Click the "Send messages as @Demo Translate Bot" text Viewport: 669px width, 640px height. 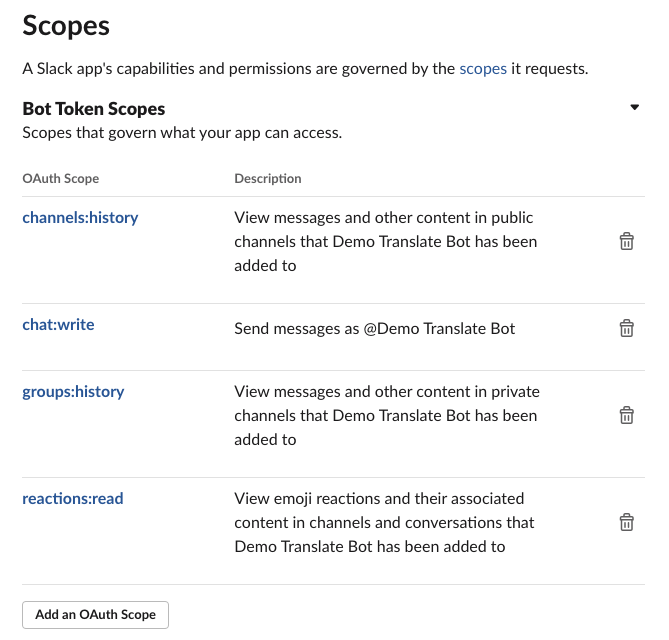(x=375, y=329)
